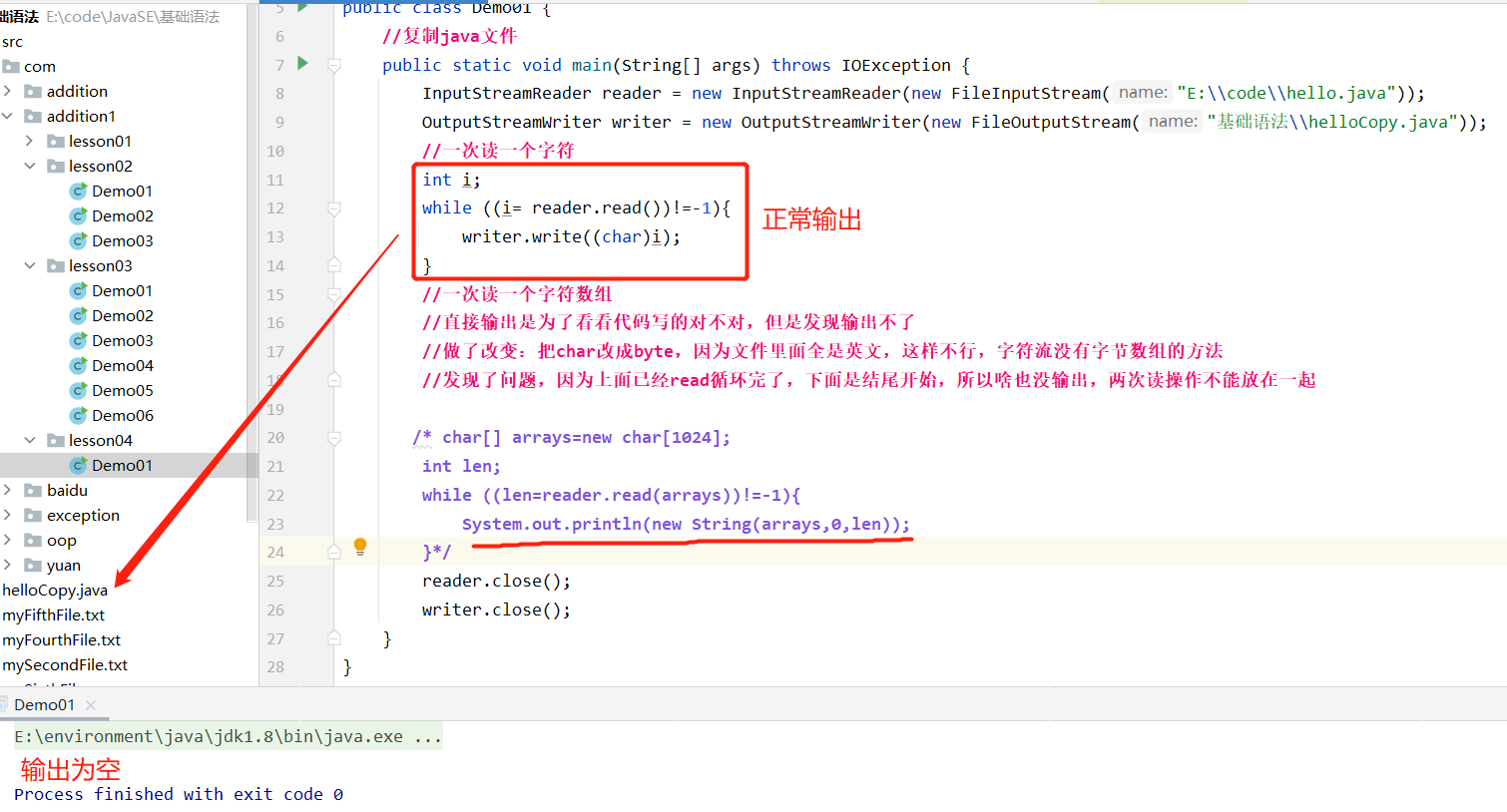
Task: Open the Demo01 run tab
Action: point(44,704)
